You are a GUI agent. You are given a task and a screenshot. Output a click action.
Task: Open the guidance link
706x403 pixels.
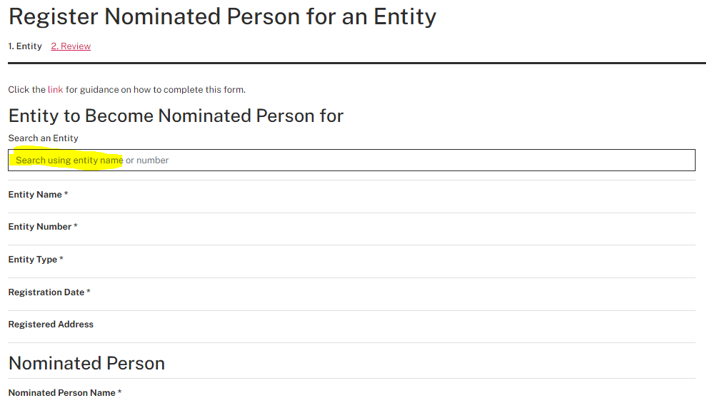(55, 90)
